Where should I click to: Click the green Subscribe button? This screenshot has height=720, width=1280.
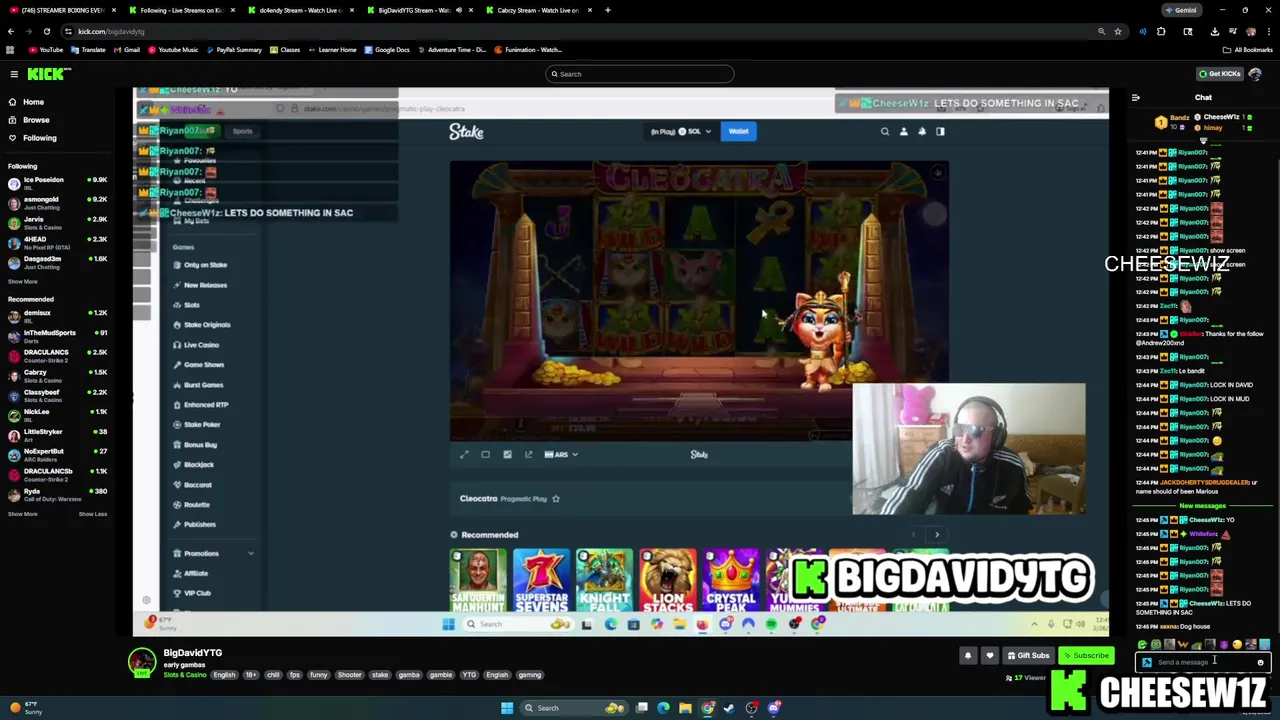coord(1086,656)
